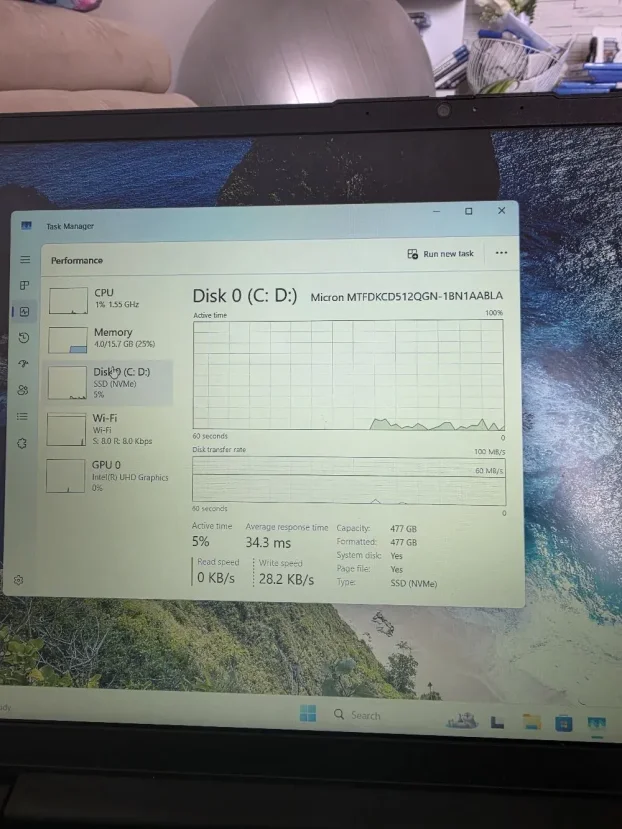The image size is (622, 829).
Task: Select the GPU 0 performance entry
Action: coord(108,475)
